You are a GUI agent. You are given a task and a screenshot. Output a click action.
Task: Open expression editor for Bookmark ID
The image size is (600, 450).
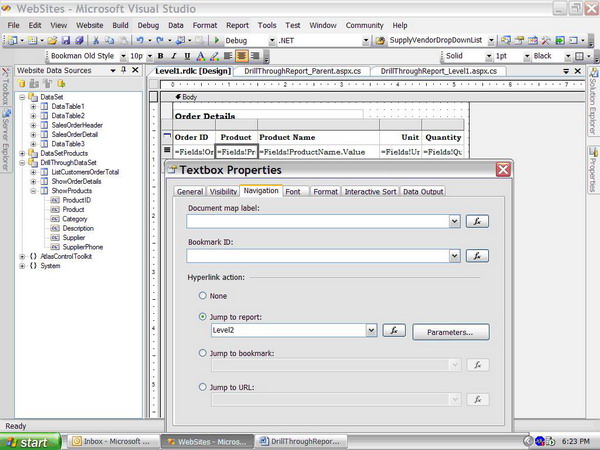point(477,256)
